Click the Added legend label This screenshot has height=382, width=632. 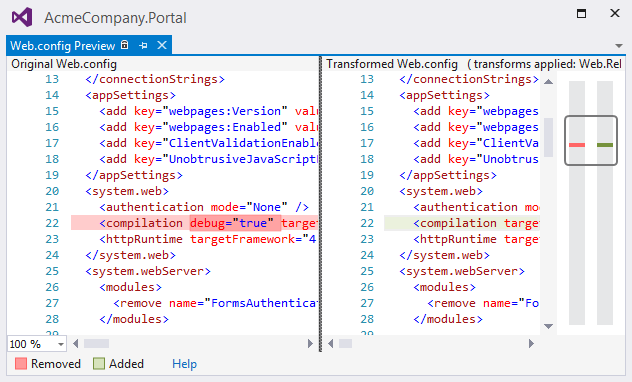pyautogui.click(x=126, y=364)
